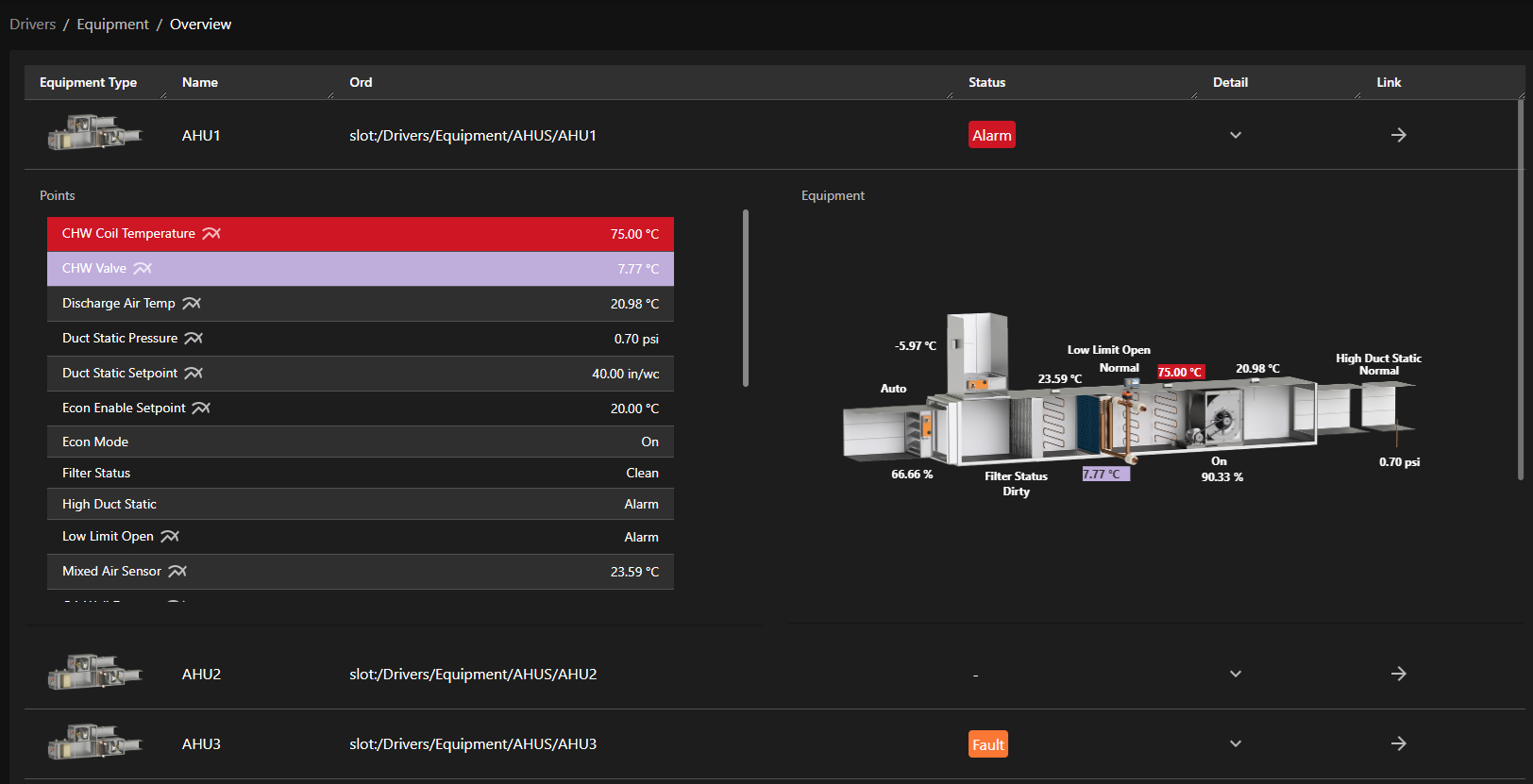Image resolution: width=1533 pixels, height=784 pixels.
Task: Click trend icon next to CHW Coil Temperature
Action: pos(211,234)
